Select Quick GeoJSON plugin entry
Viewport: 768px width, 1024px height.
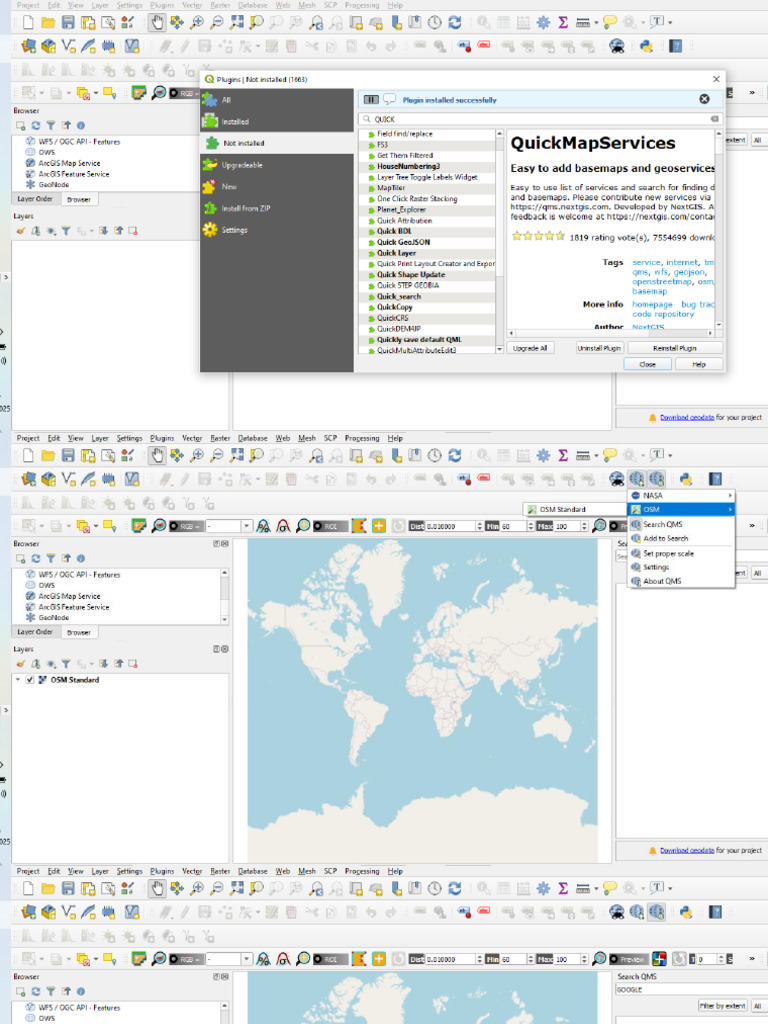403,242
